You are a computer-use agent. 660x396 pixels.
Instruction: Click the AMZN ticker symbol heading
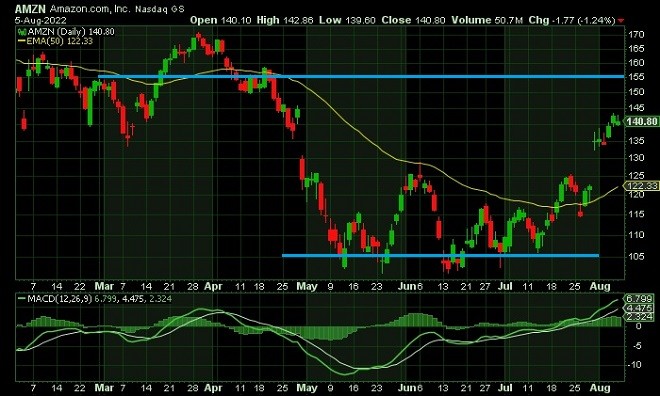pyautogui.click(x=30, y=9)
